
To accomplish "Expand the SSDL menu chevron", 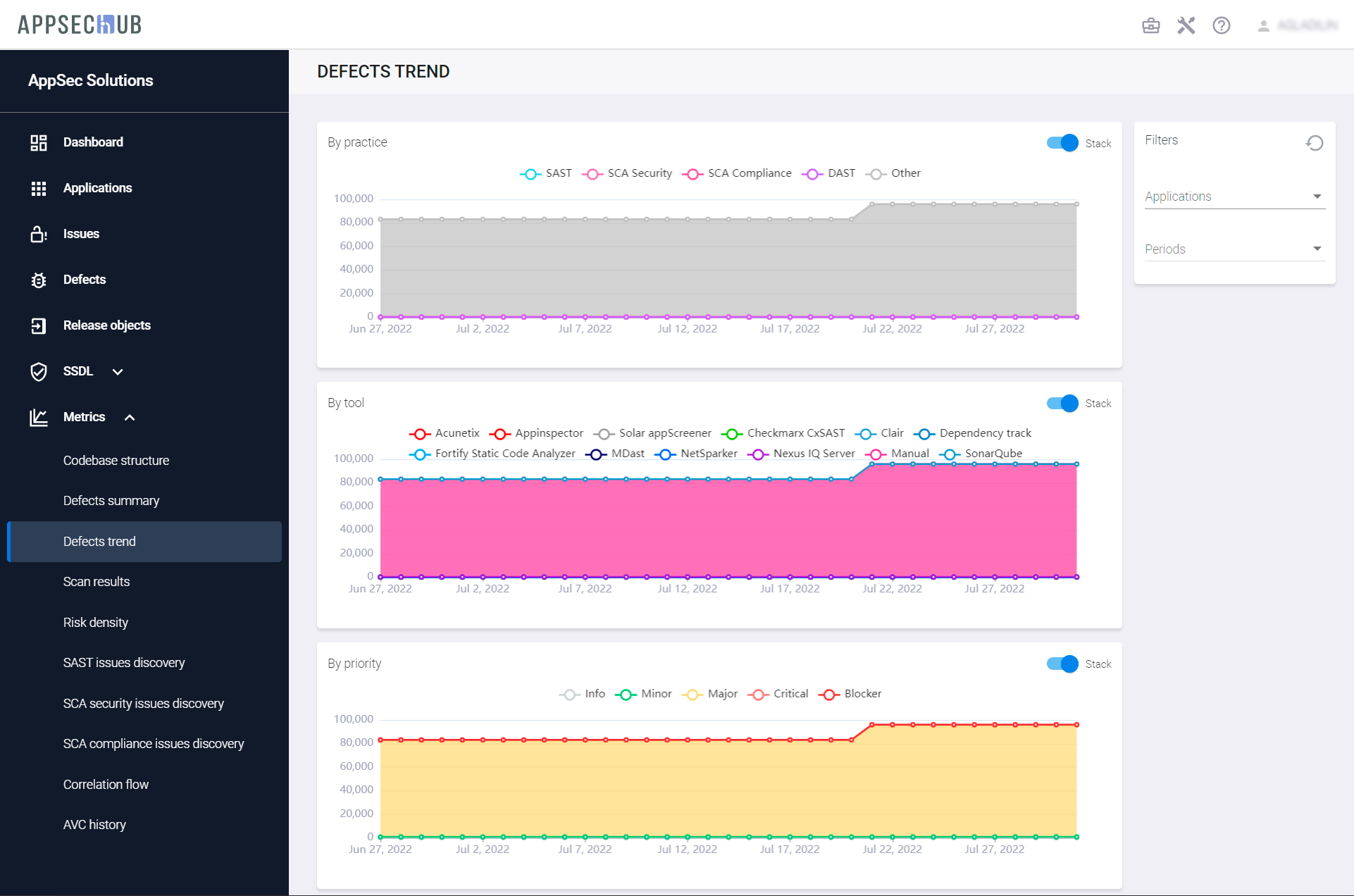I will 118,372.
